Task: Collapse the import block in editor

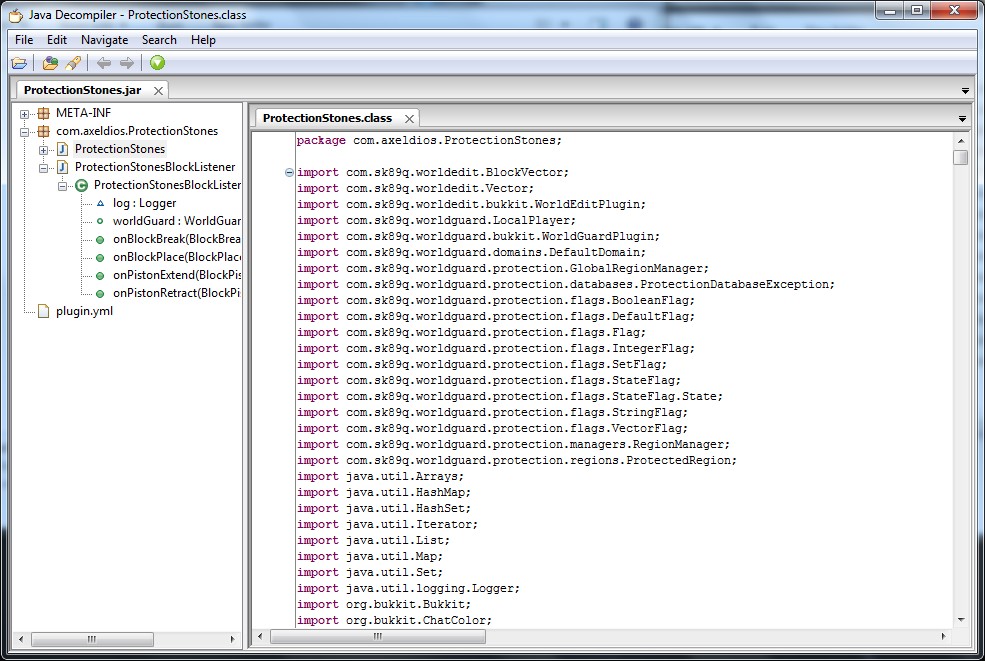Action: pyautogui.click(x=289, y=172)
